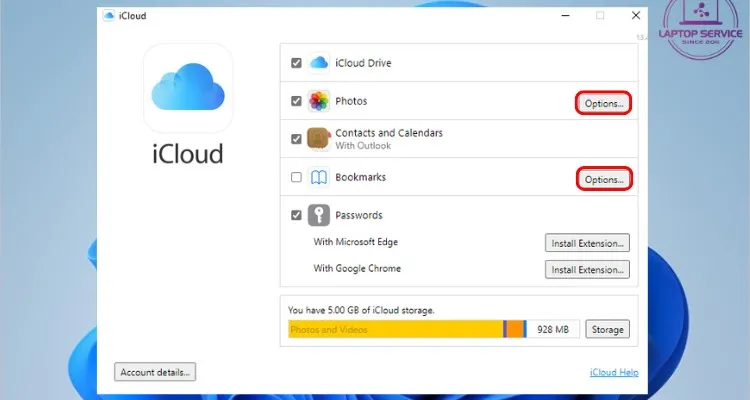Click the iCloud Drive cloud icon
This screenshot has width=750, height=400.
tap(319, 63)
